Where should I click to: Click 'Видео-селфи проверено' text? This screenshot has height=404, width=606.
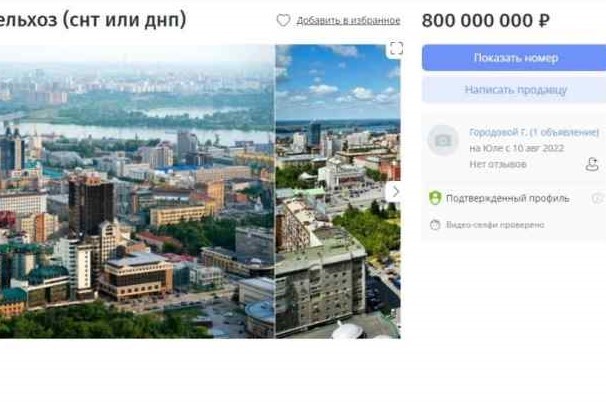(495, 225)
